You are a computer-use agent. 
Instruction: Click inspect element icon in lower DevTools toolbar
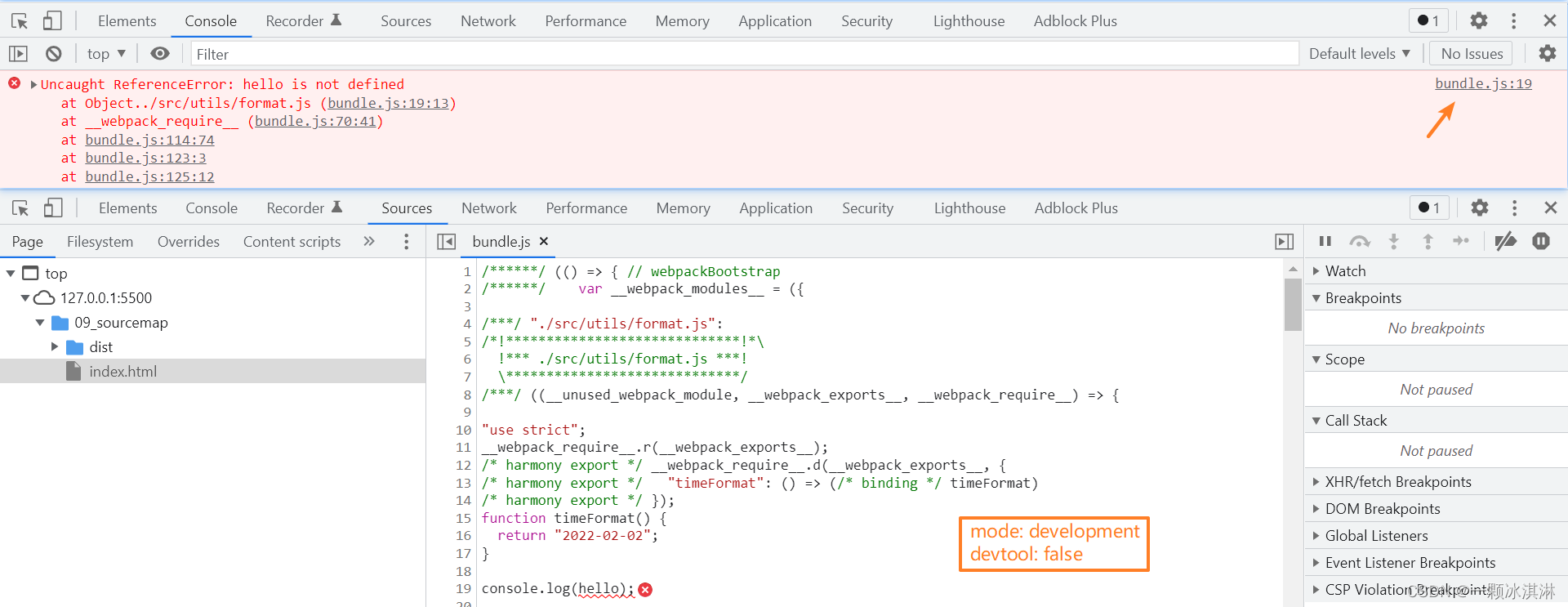pyautogui.click(x=20, y=208)
